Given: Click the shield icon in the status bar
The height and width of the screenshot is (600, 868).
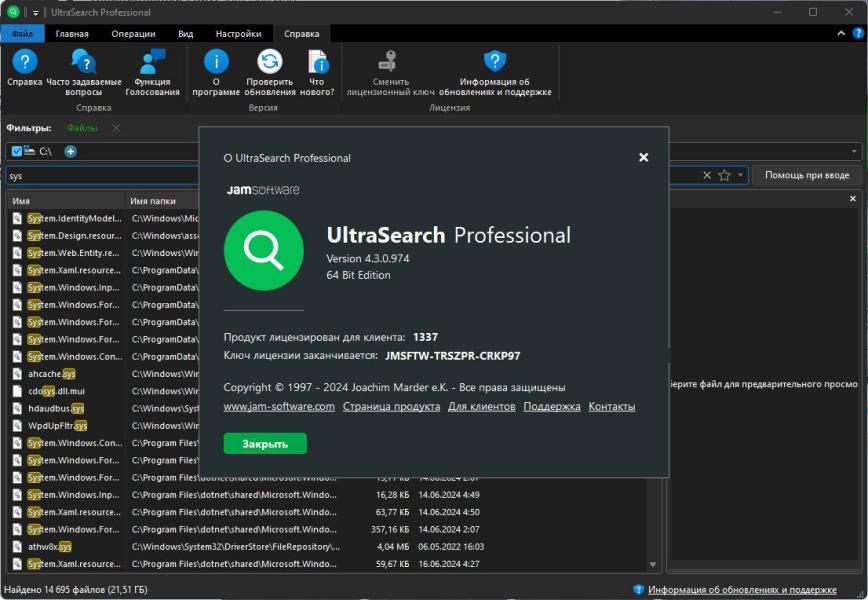Looking at the screenshot, I should [x=638, y=589].
